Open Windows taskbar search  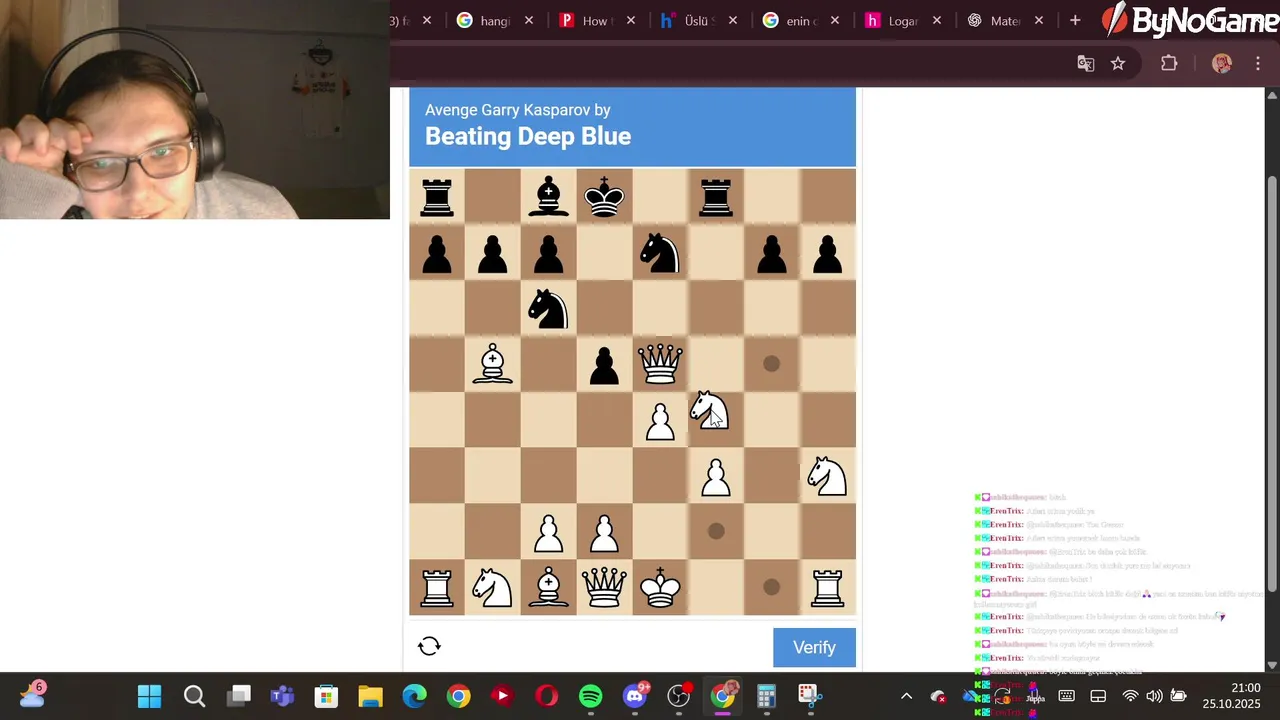pyautogui.click(x=194, y=696)
